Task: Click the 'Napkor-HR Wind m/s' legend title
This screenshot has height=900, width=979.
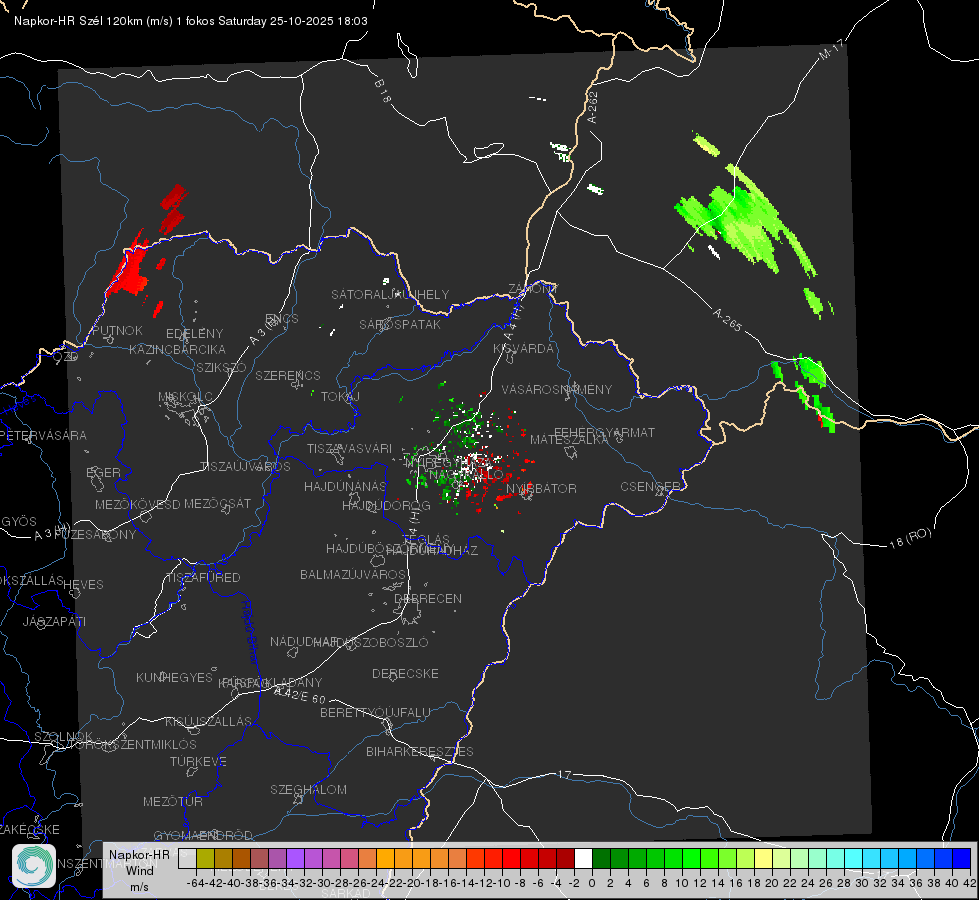Action: pyautogui.click(x=139, y=870)
